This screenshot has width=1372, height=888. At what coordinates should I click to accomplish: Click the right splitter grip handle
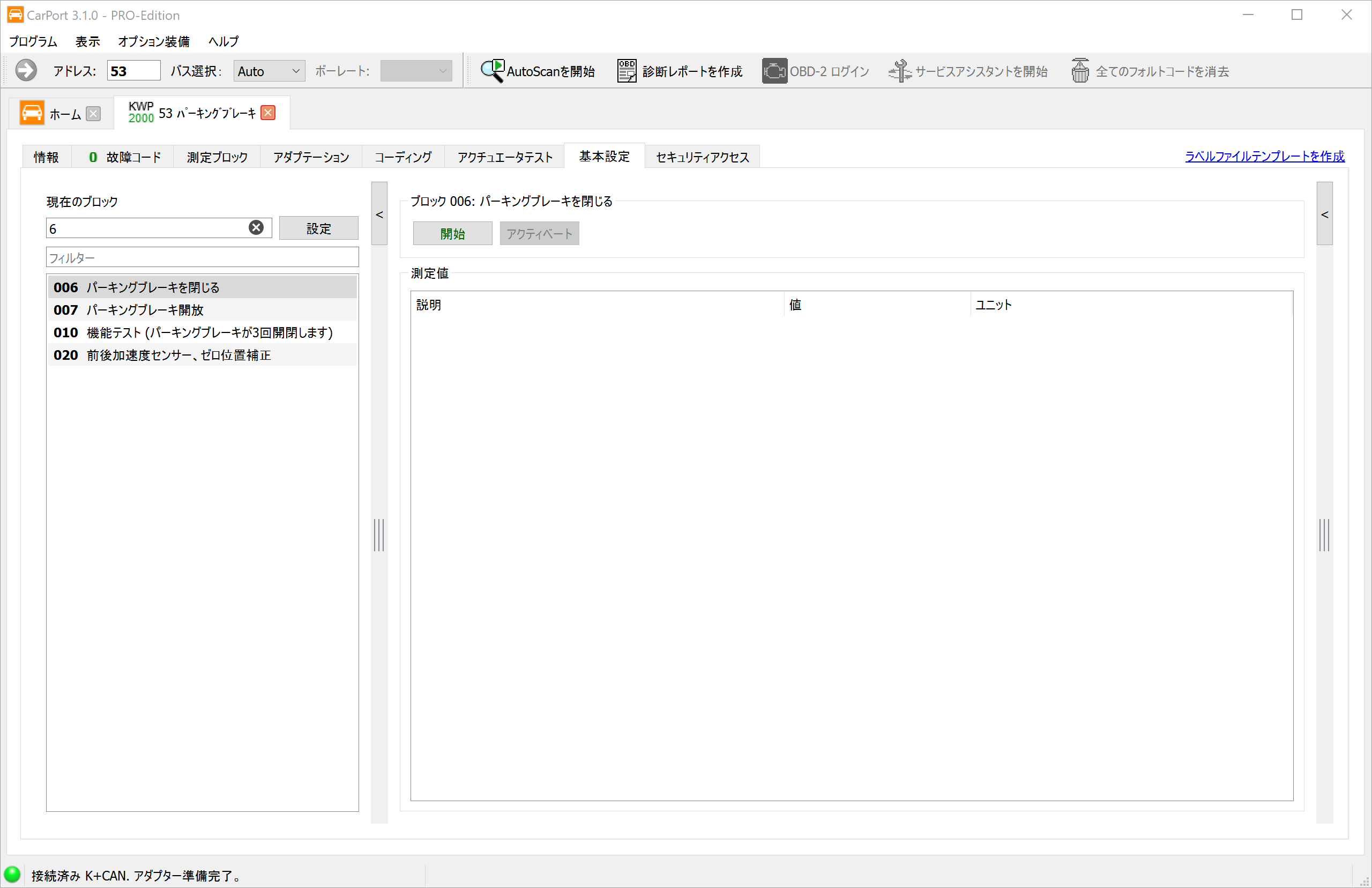coord(1324,535)
